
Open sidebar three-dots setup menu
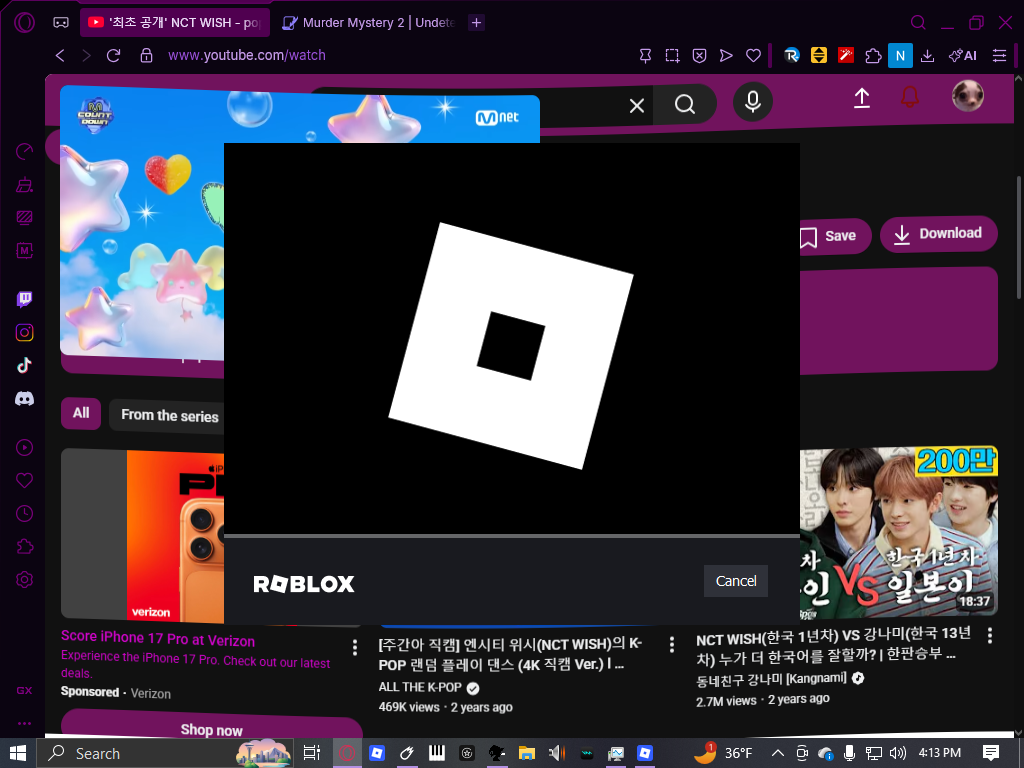click(24, 724)
